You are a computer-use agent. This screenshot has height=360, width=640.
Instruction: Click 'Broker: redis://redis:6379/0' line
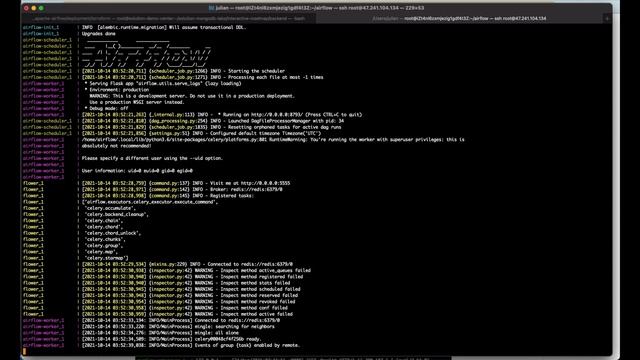(x=182, y=189)
